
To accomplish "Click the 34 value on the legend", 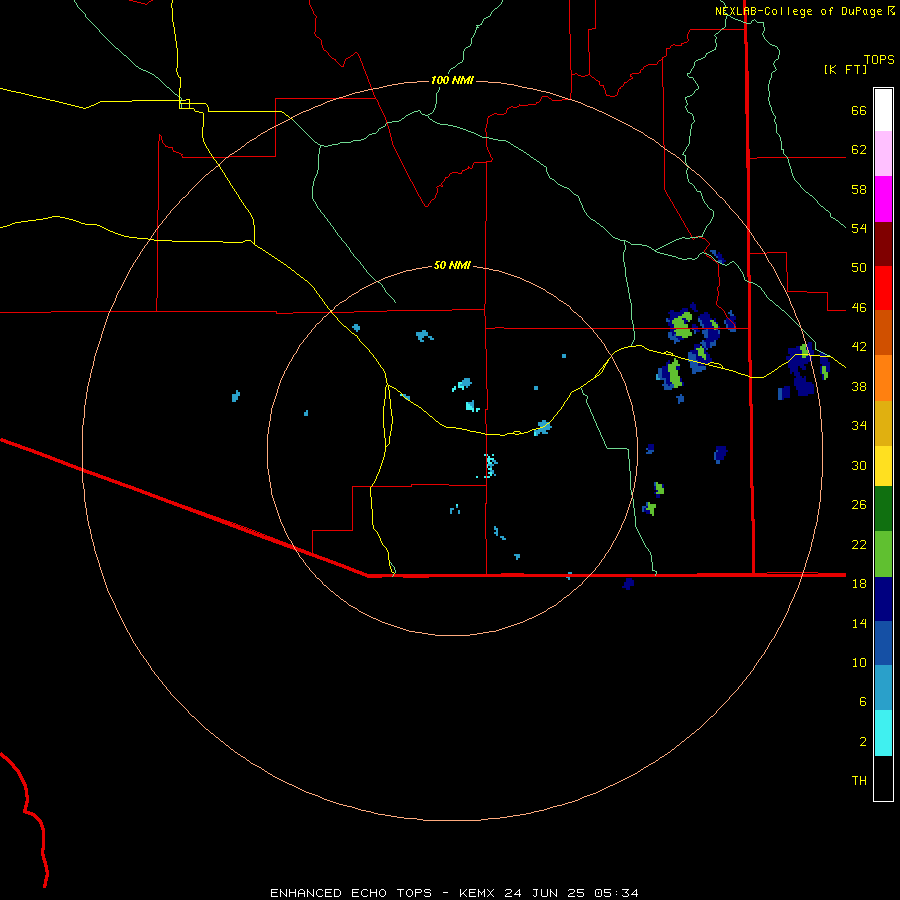I will coord(859,426).
